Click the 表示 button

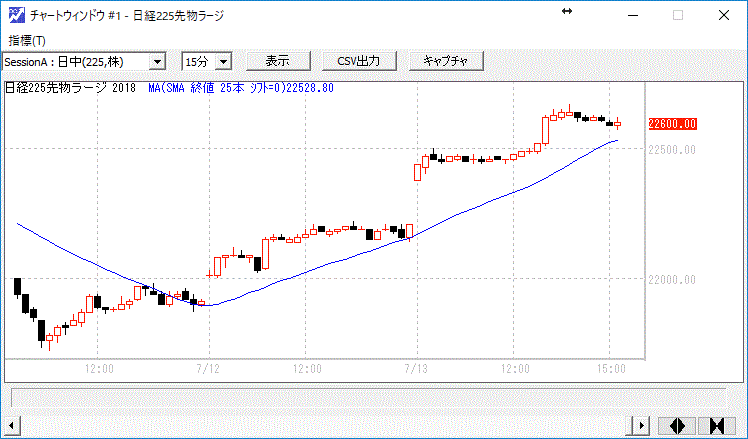coord(278,61)
